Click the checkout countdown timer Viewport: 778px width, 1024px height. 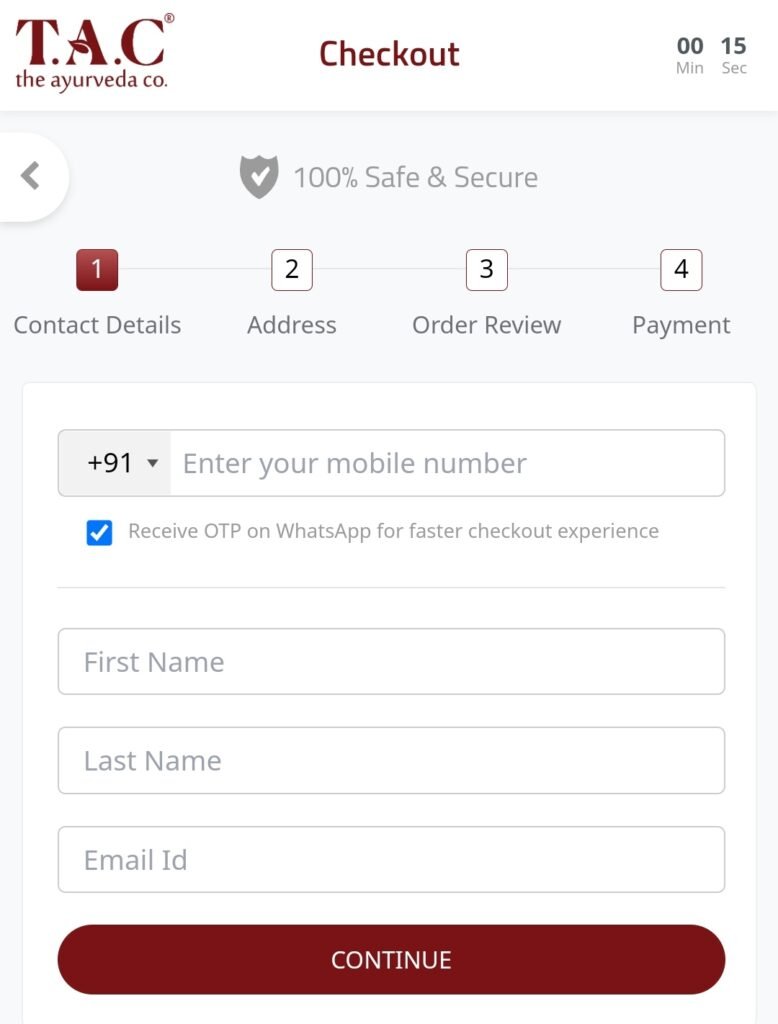click(711, 55)
